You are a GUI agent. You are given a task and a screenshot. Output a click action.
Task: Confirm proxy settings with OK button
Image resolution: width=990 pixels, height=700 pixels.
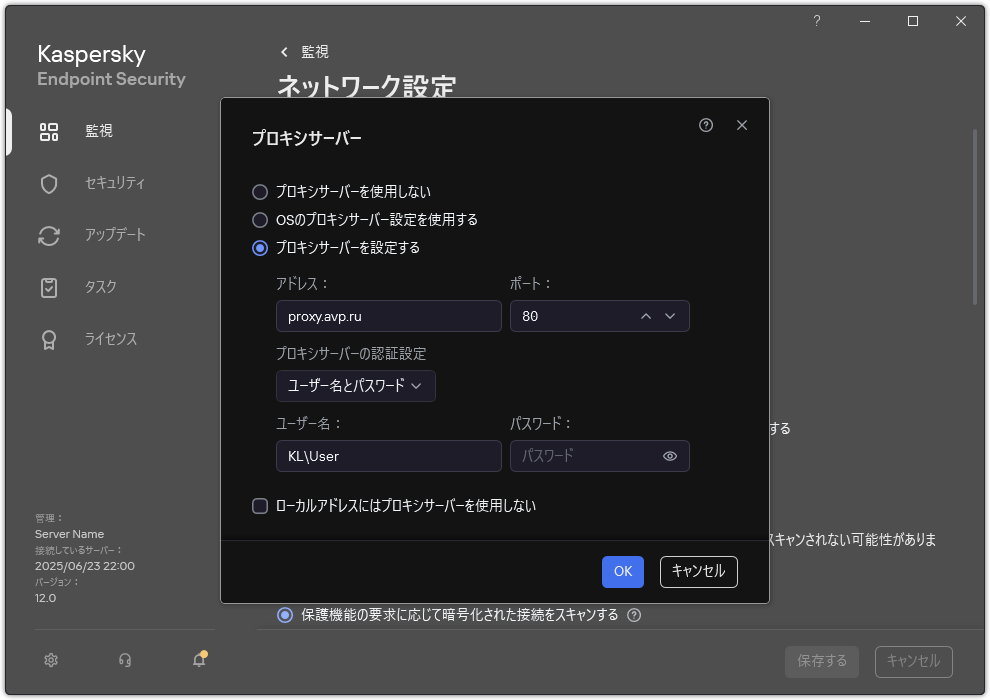(x=622, y=572)
